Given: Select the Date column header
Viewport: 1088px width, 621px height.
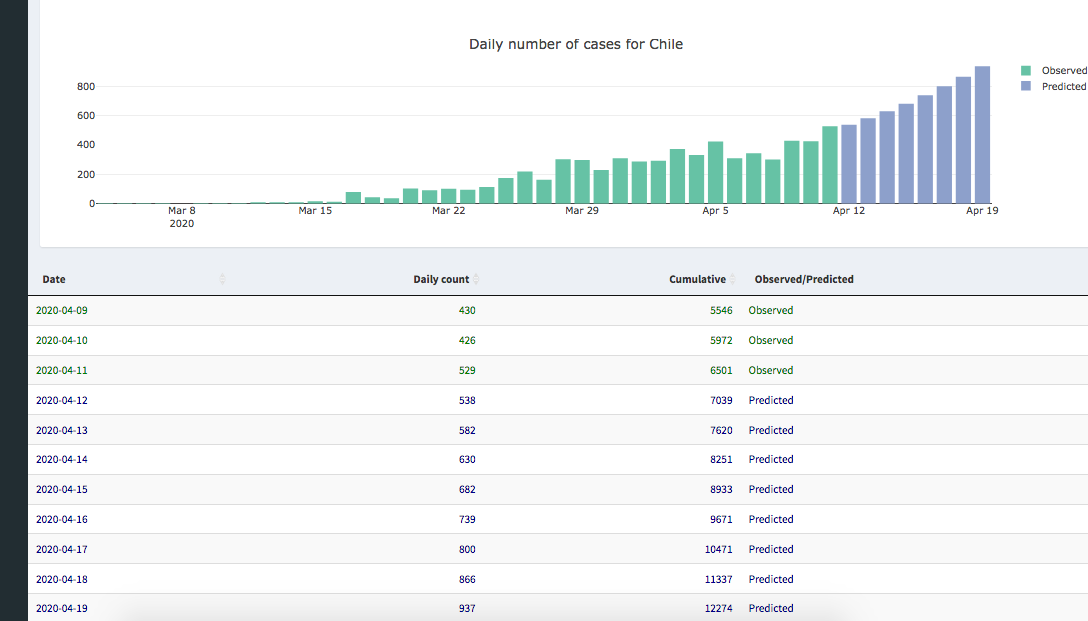Looking at the screenshot, I should [54, 280].
